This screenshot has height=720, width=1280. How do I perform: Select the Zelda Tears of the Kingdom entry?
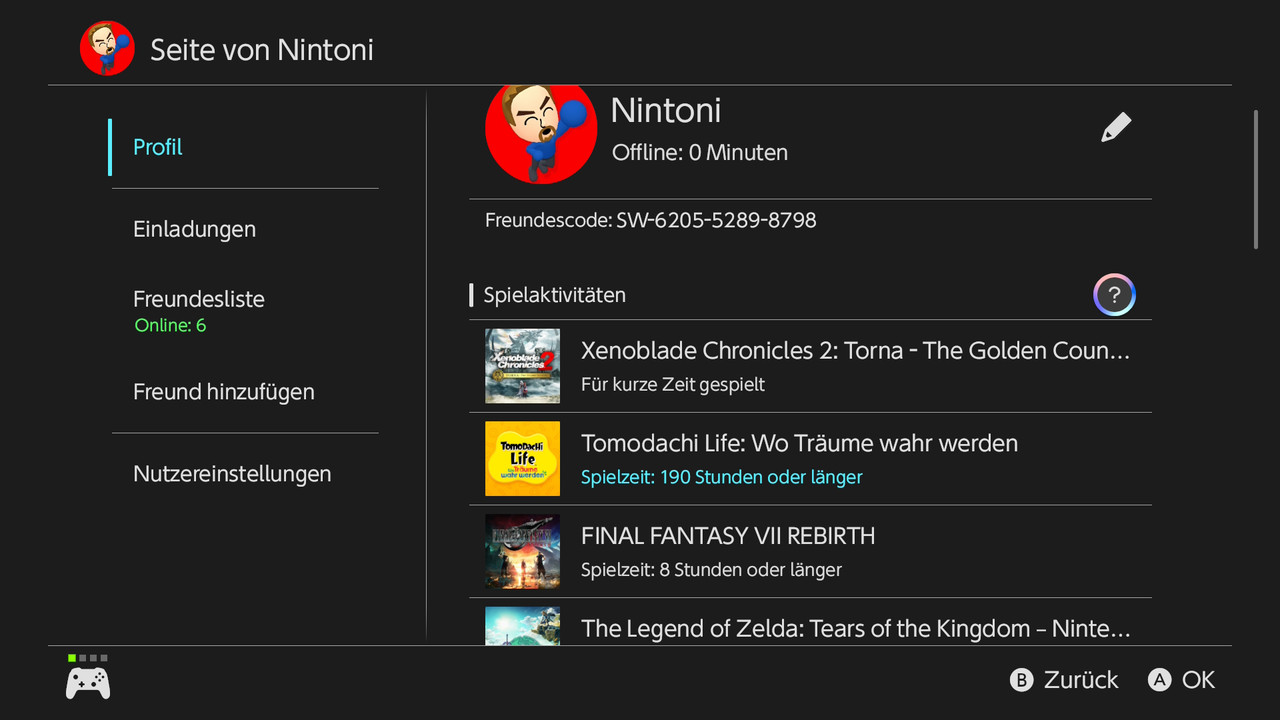(x=810, y=622)
